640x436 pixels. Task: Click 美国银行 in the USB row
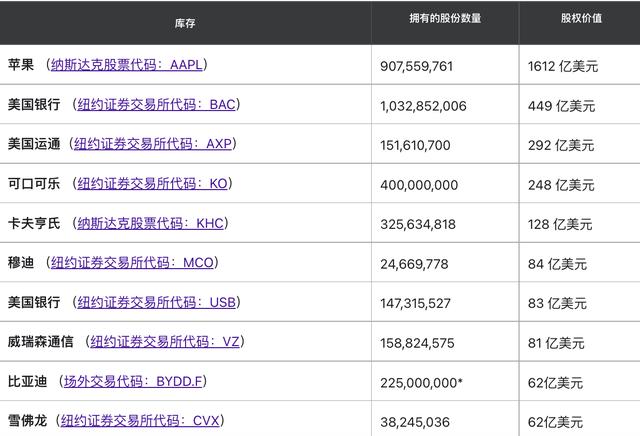[x=34, y=302]
